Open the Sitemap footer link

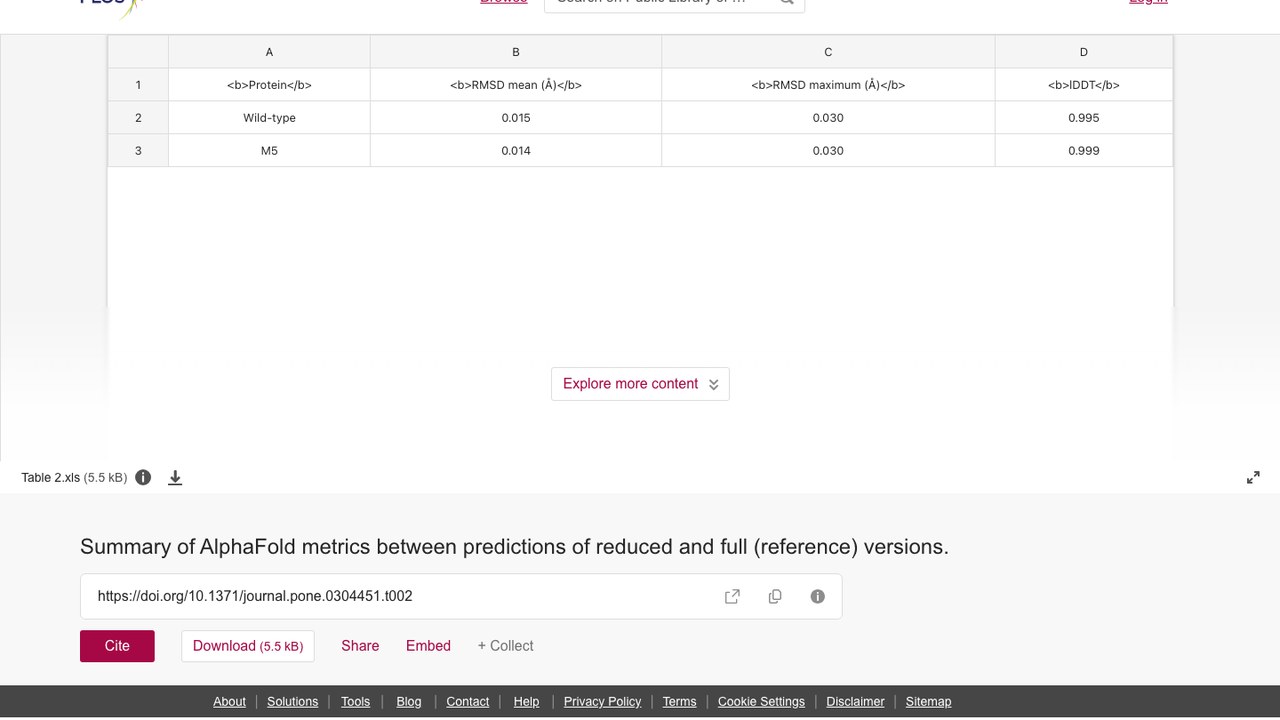[x=928, y=702]
